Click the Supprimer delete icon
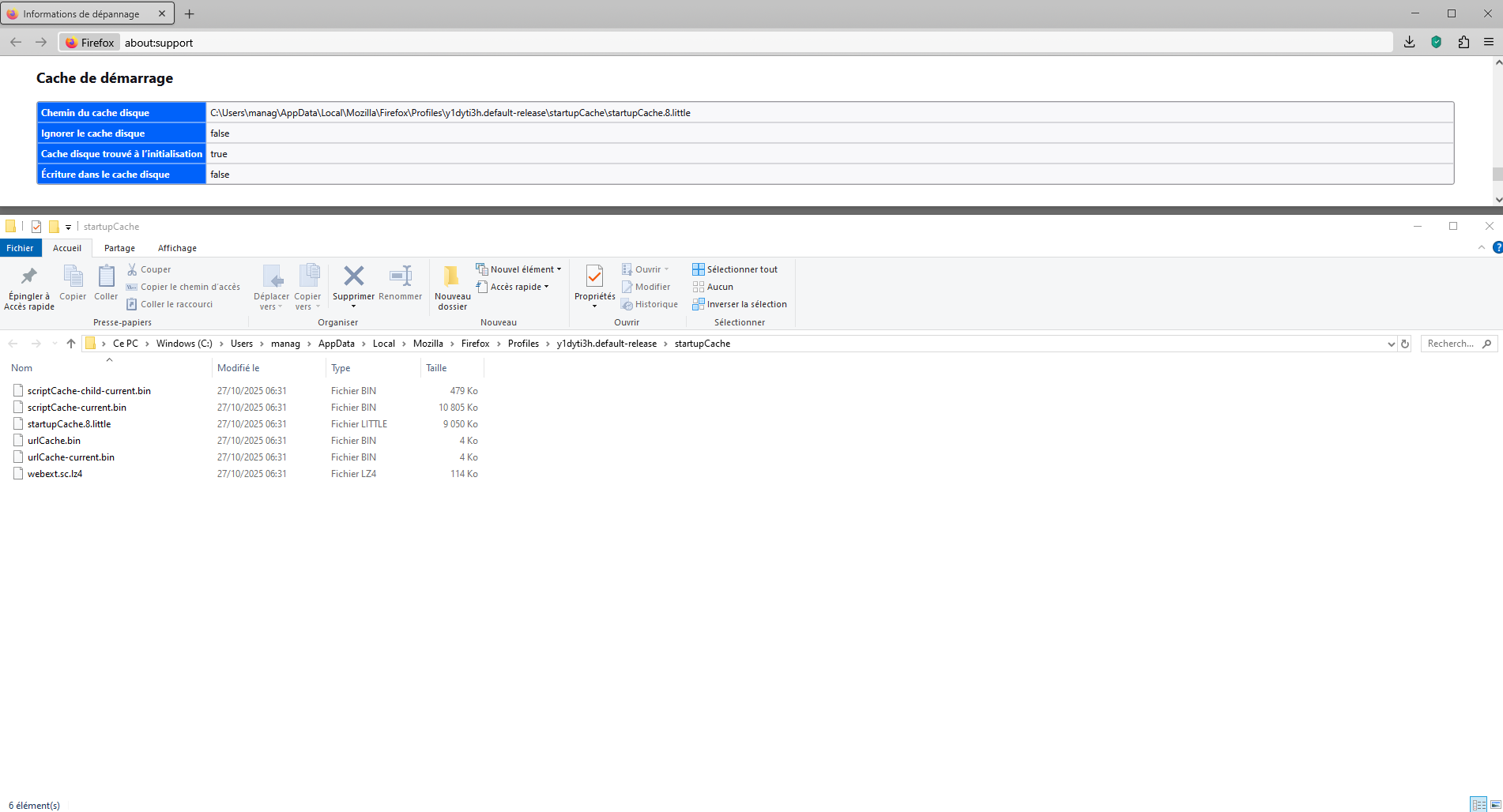 point(353,276)
